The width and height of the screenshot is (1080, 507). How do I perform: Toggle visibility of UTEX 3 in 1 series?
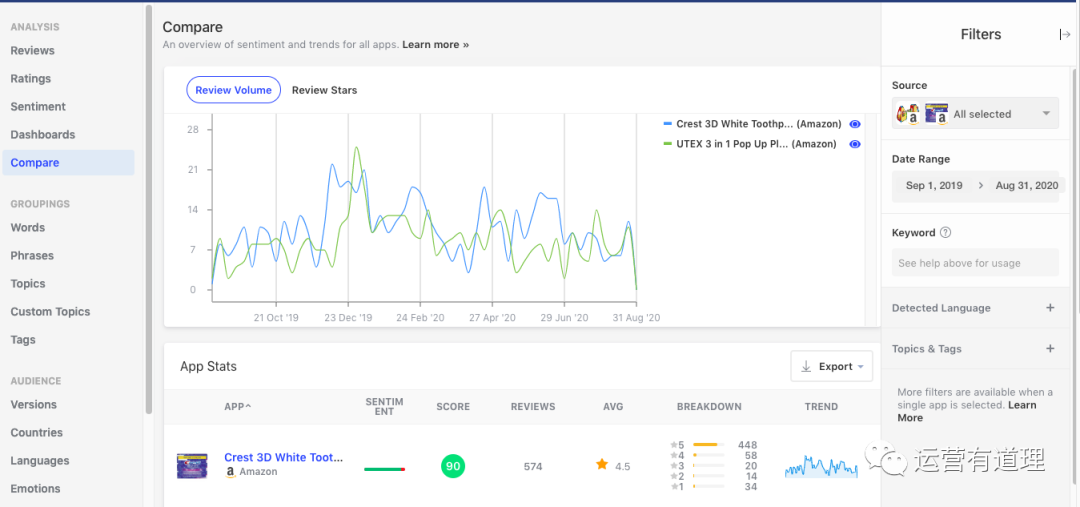[855, 144]
